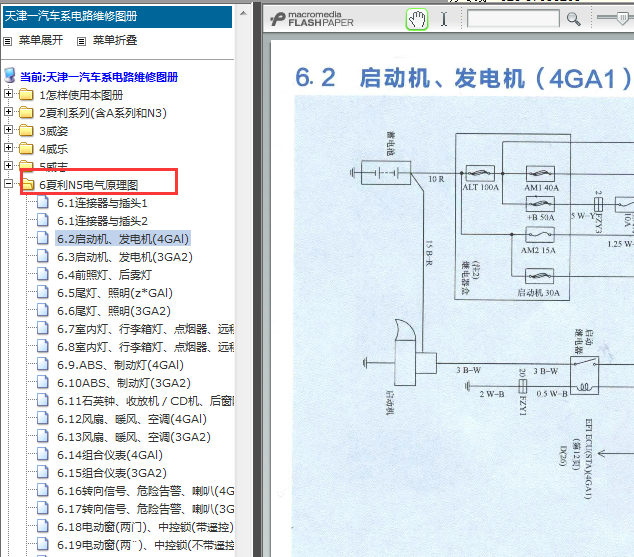Expand the 4威乐 folder node
Image resolution: width=634 pixels, height=557 pixels.
click(x=8, y=148)
